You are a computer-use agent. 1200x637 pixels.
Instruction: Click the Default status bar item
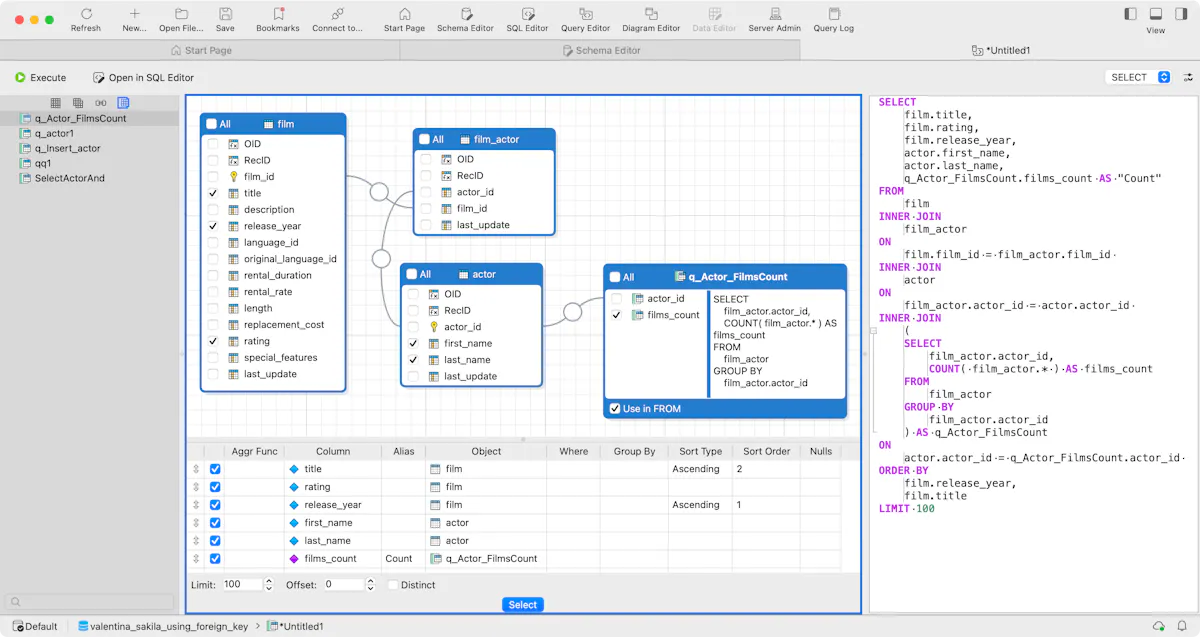pos(35,627)
